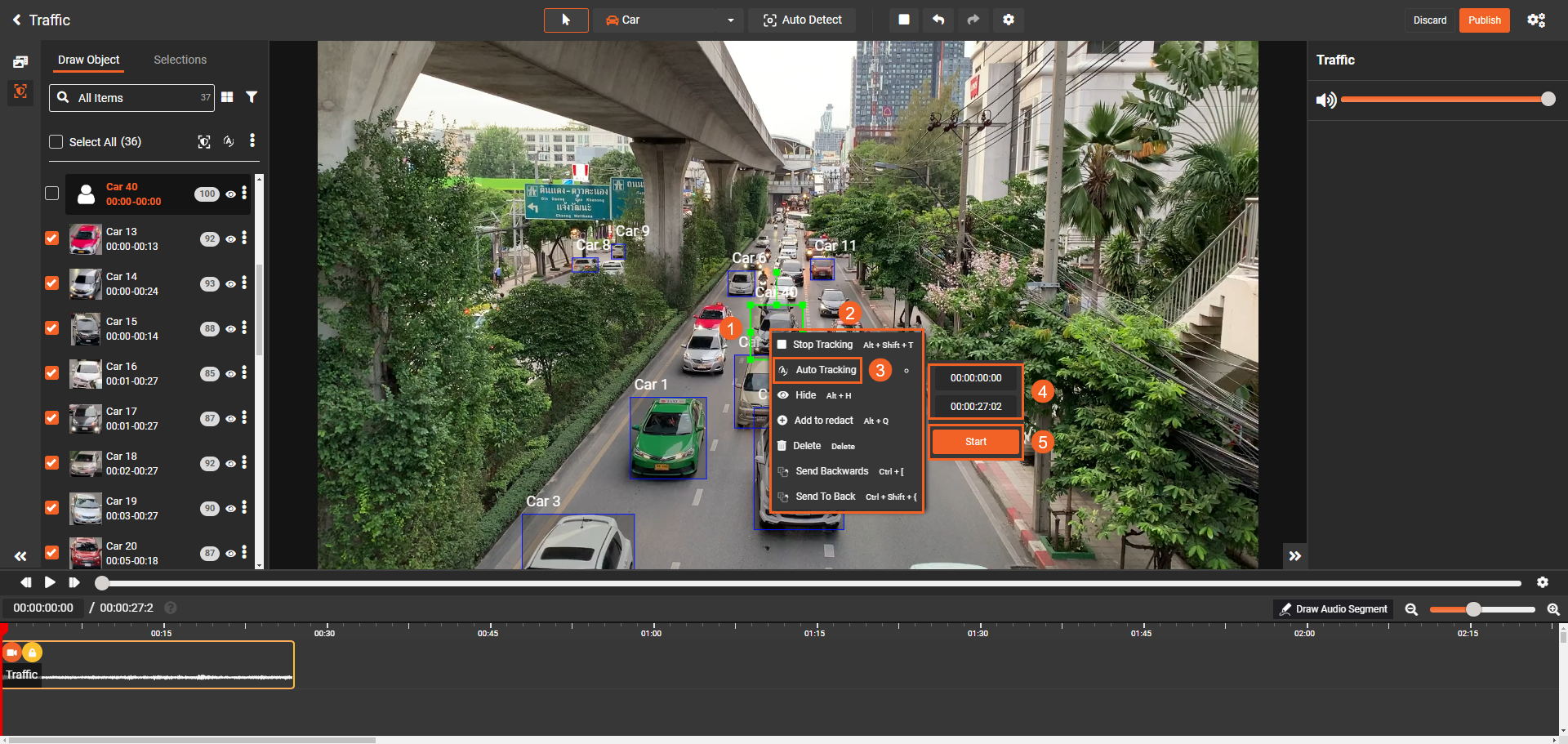The height and width of the screenshot is (744, 1568).
Task: Zoom in on the timeline
Action: tap(1552, 609)
